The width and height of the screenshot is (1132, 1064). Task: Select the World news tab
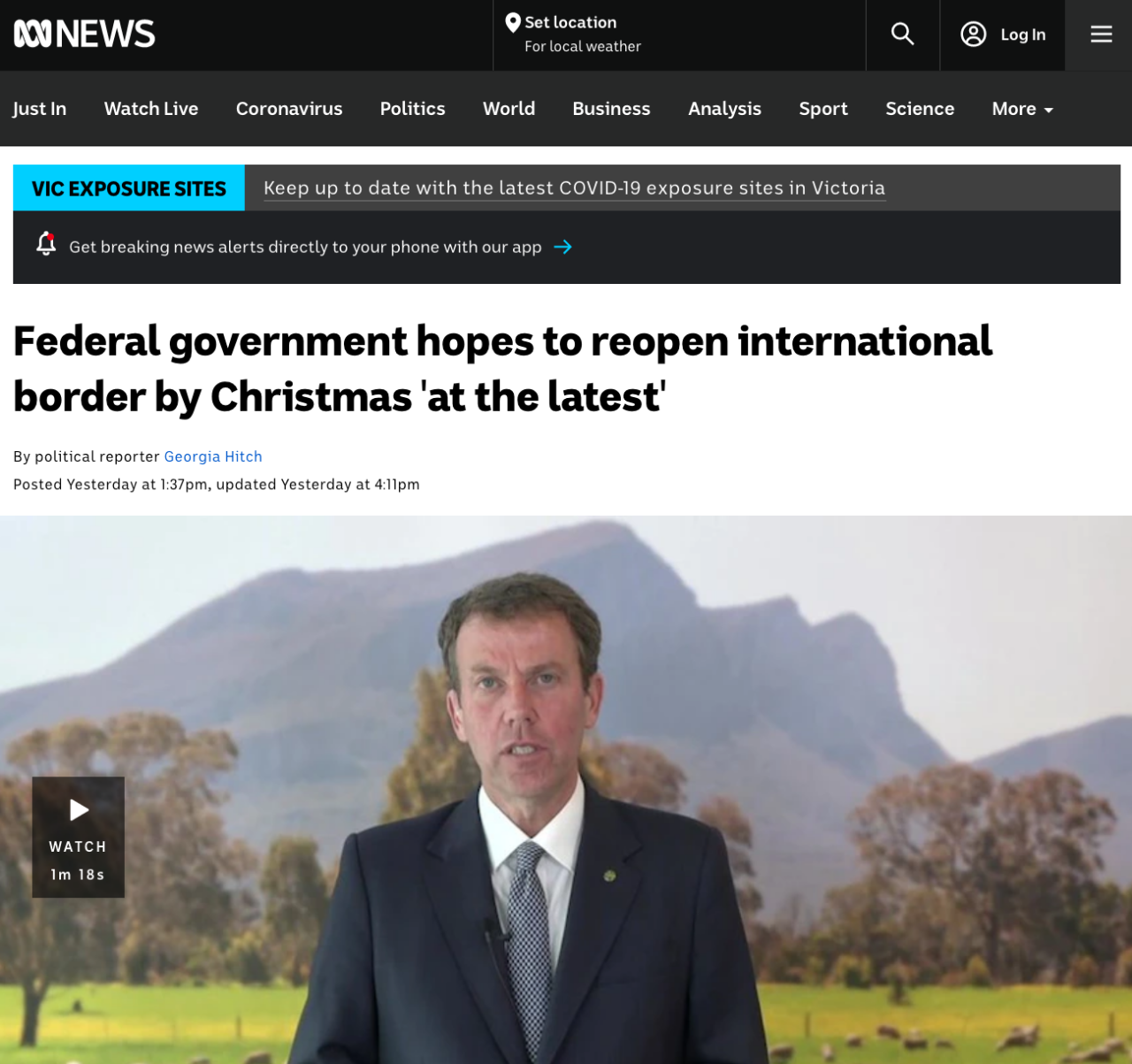[x=509, y=109]
